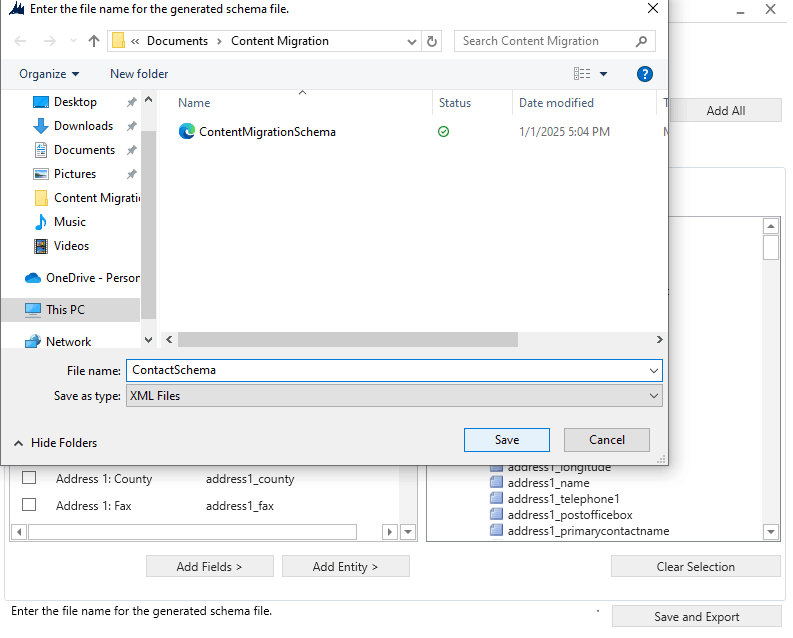Collapse with Hide Folders
Image resolution: width=793 pixels, height=638 pixels.
pos(56,443)
